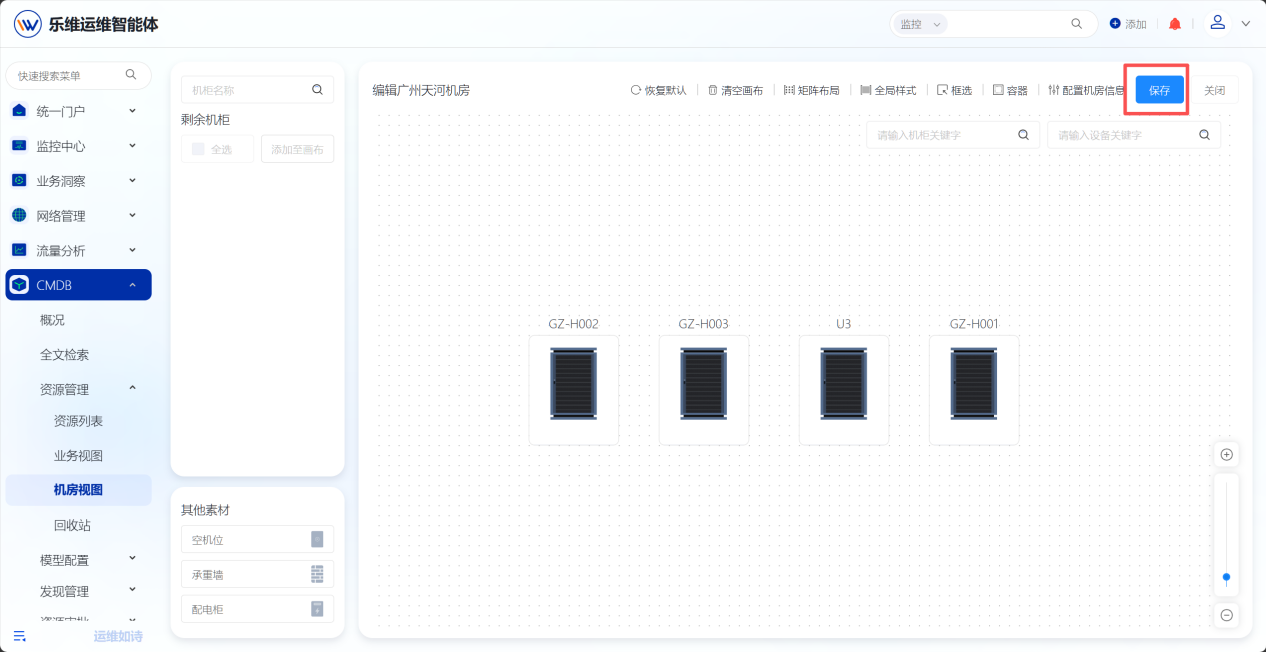The image size is (1266, 652).
Task: Click the 监控中心 sidebar icon
Action: [19, 146]
